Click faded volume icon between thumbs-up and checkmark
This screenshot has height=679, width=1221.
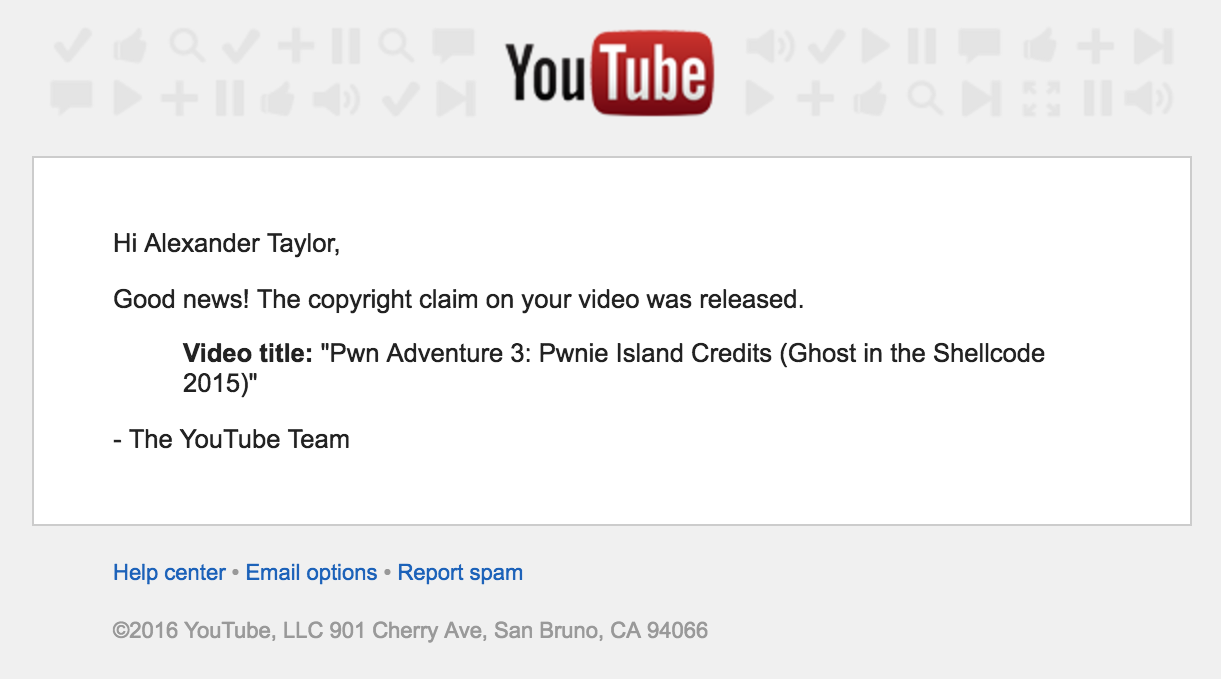click(x=336, y=98)
